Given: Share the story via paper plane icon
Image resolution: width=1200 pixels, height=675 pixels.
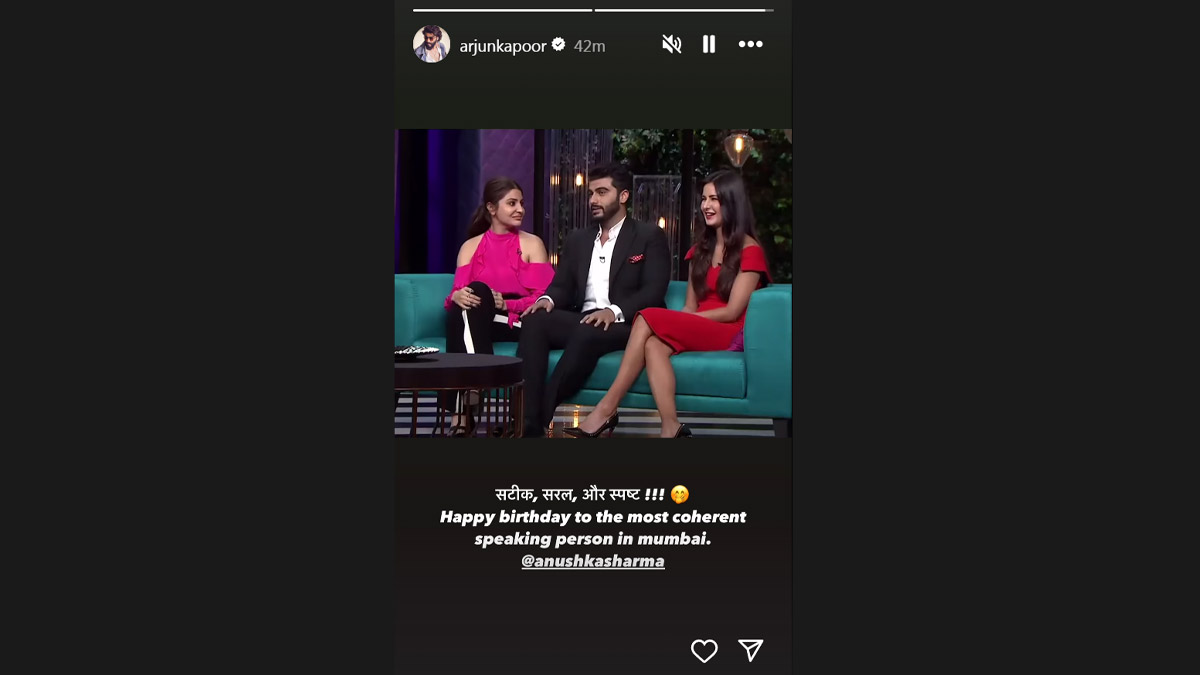Looking at the screenshot, I should coord(751,651).
